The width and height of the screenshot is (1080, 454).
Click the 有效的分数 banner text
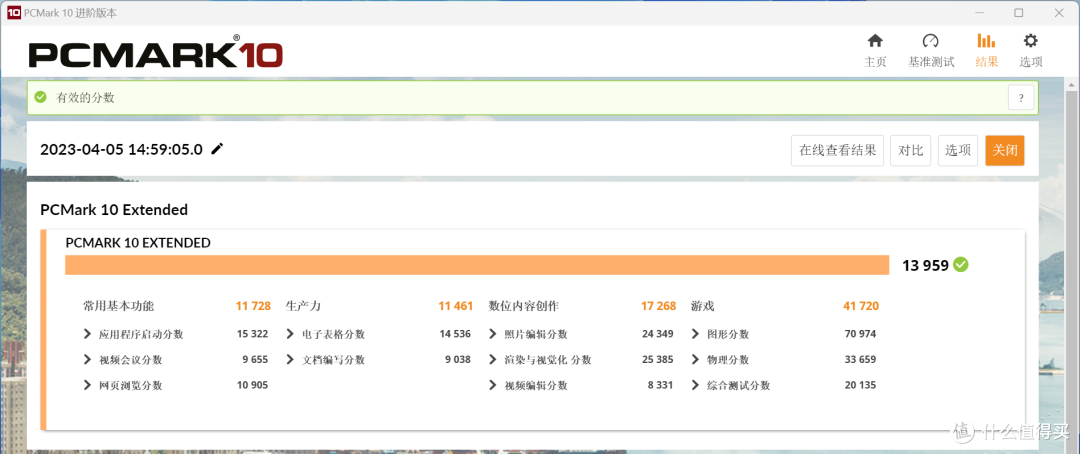coord(85,97)
